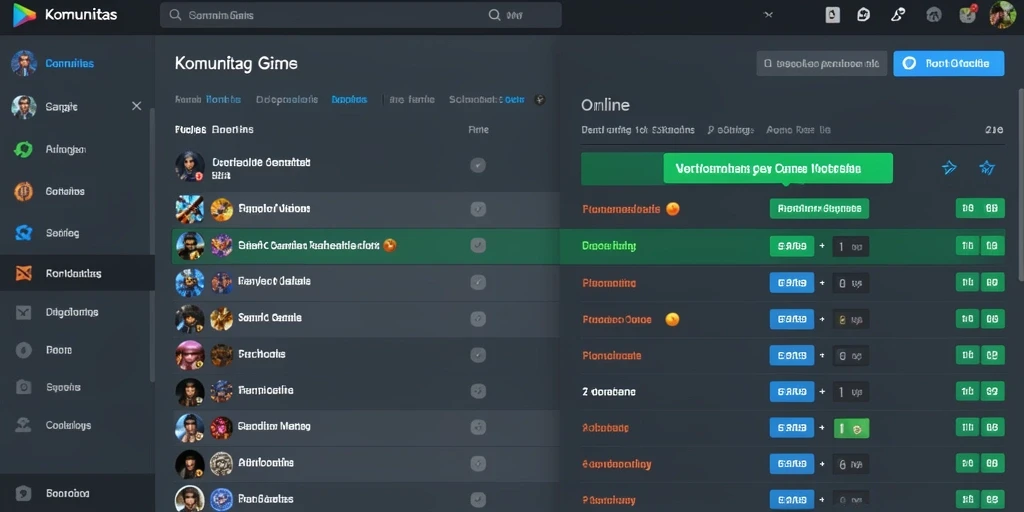The width and height of the screenshot is (1024, 512).
Task: Open the first sub-tab under Online
Action: (638, 130)
